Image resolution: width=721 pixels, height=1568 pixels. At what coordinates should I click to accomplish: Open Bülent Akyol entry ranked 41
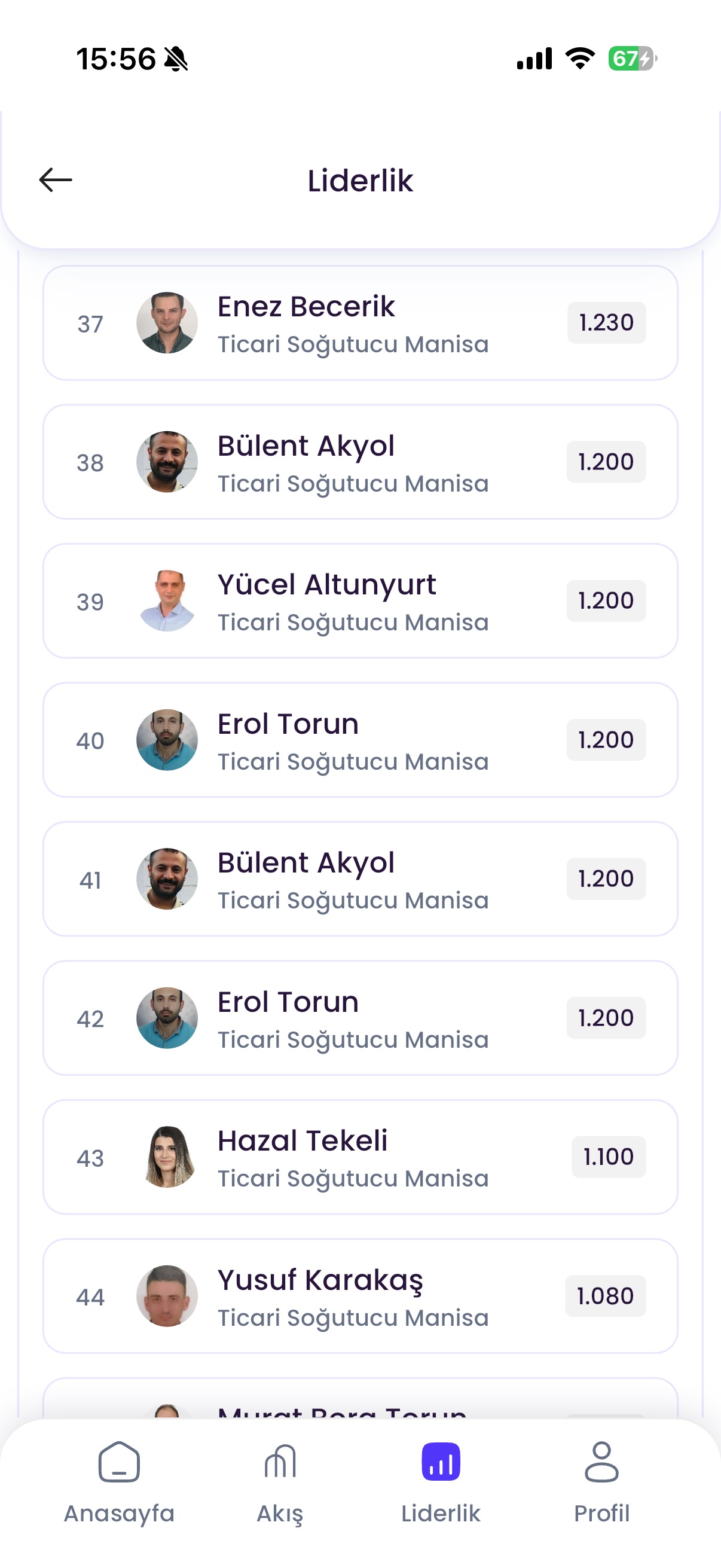[360, 879]
